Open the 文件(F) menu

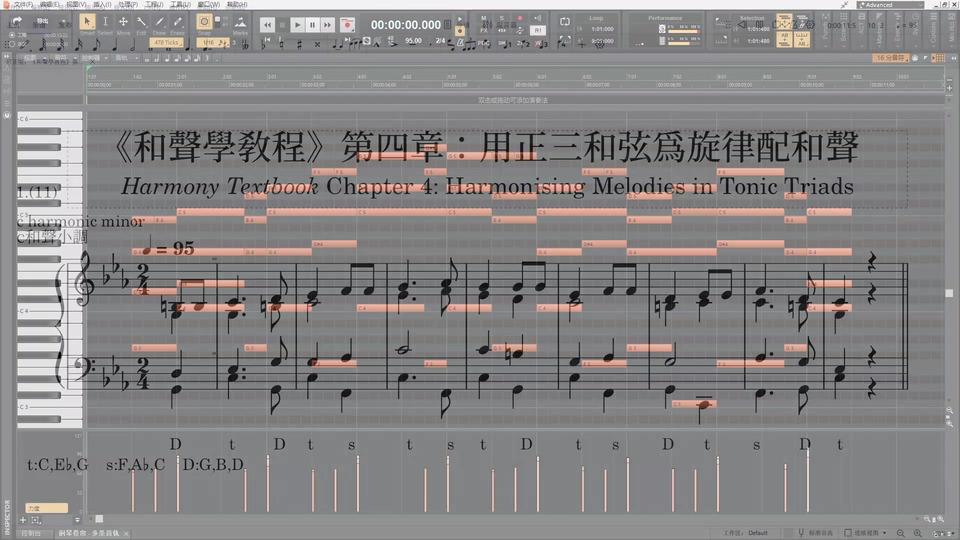point(23,4)
